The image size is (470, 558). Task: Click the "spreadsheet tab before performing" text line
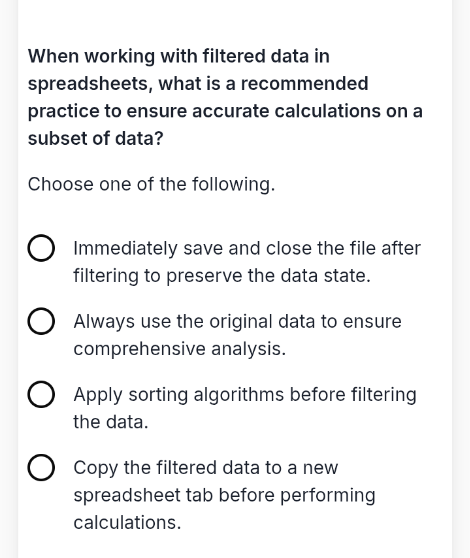pos(225,495)
